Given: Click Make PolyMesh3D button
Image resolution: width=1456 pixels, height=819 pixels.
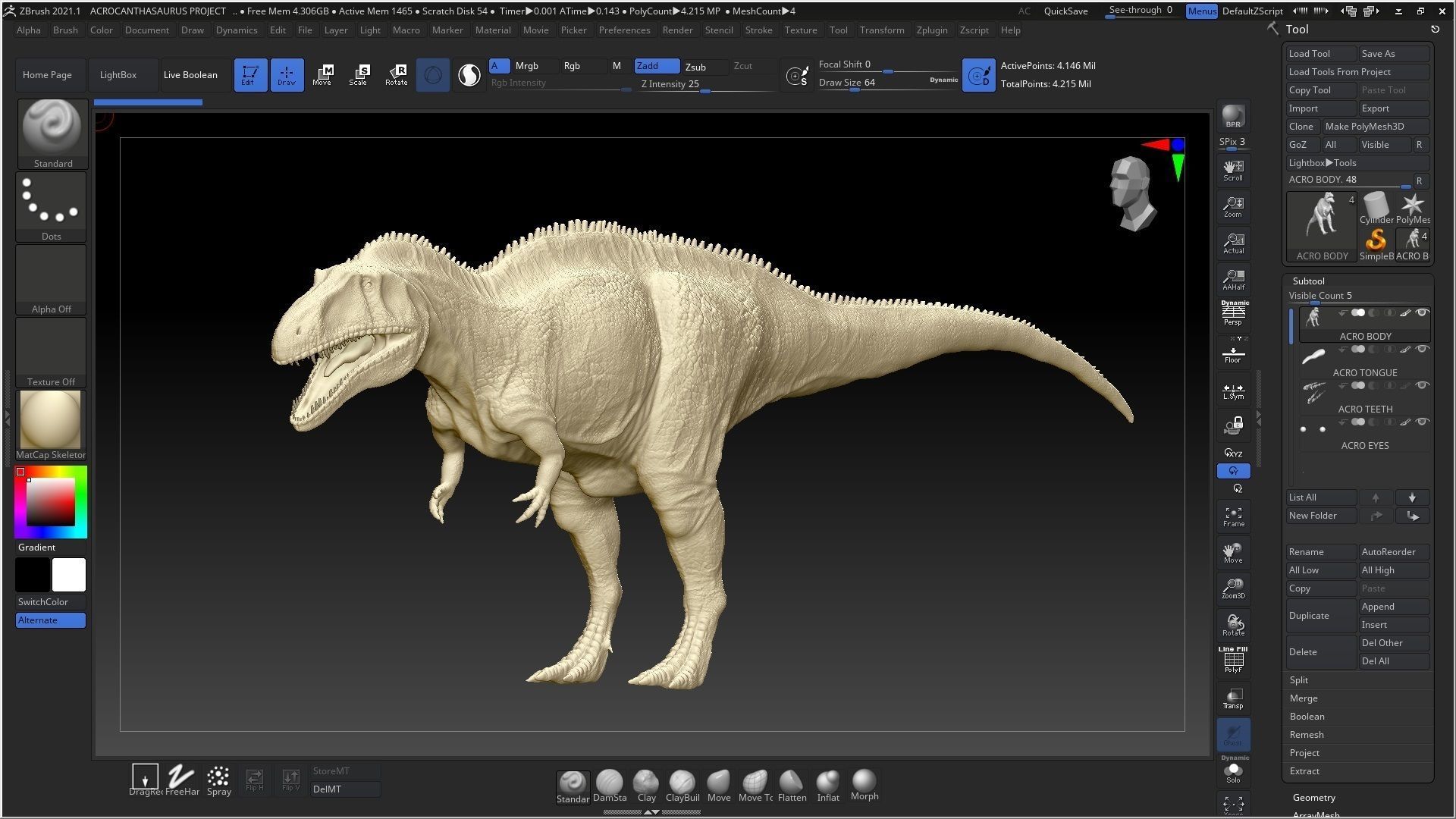Looking at the screenshot, I should click(x=1376, y=127).
